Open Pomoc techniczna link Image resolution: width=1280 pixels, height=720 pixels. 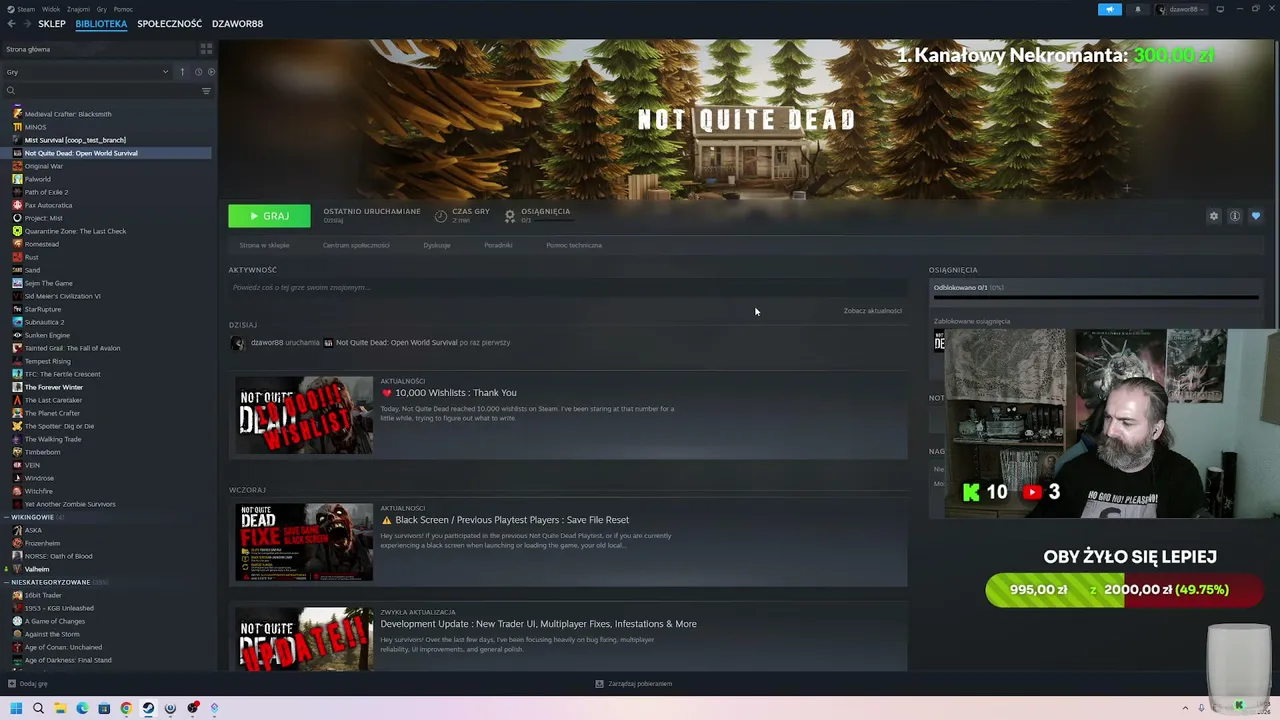574,245
